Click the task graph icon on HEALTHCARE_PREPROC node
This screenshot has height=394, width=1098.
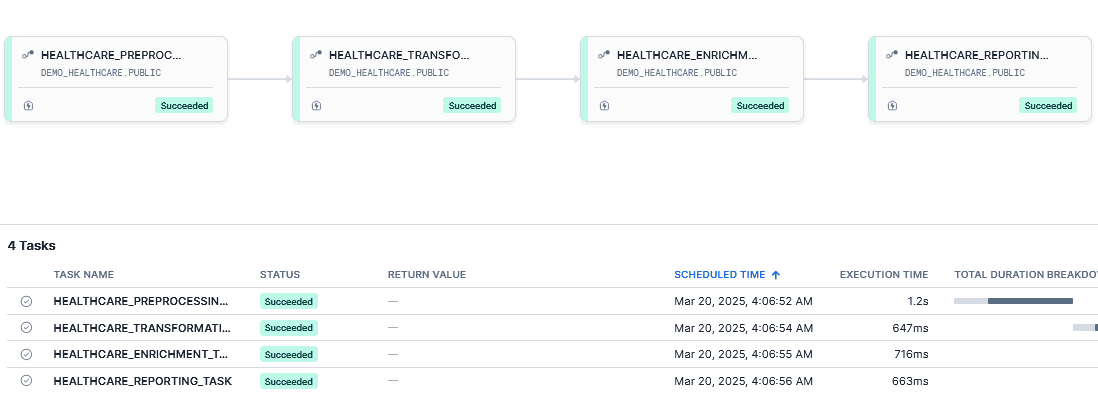[x=28, y=54]
